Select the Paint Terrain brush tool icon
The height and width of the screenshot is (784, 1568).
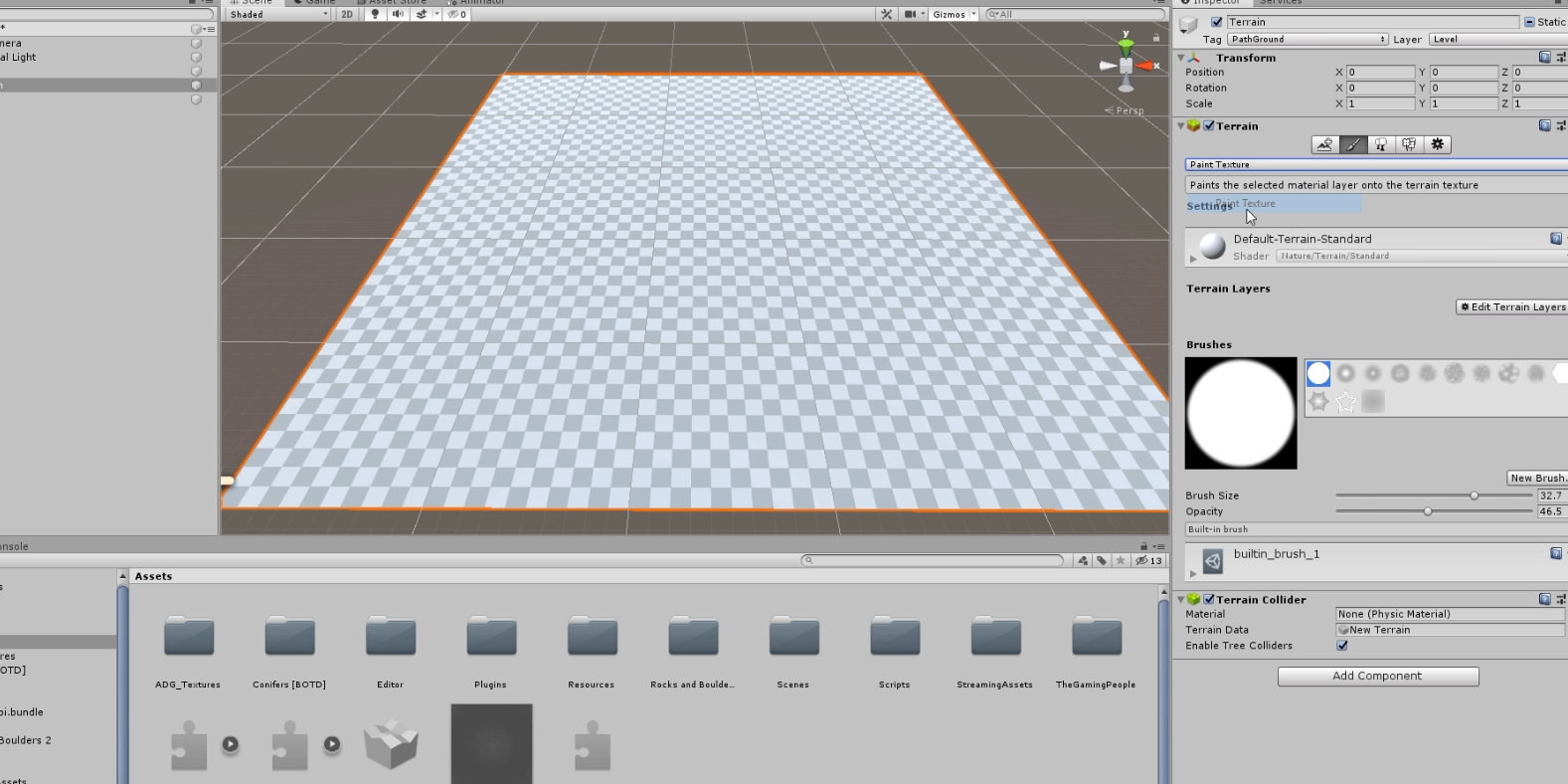click(x=1353, y=145)
